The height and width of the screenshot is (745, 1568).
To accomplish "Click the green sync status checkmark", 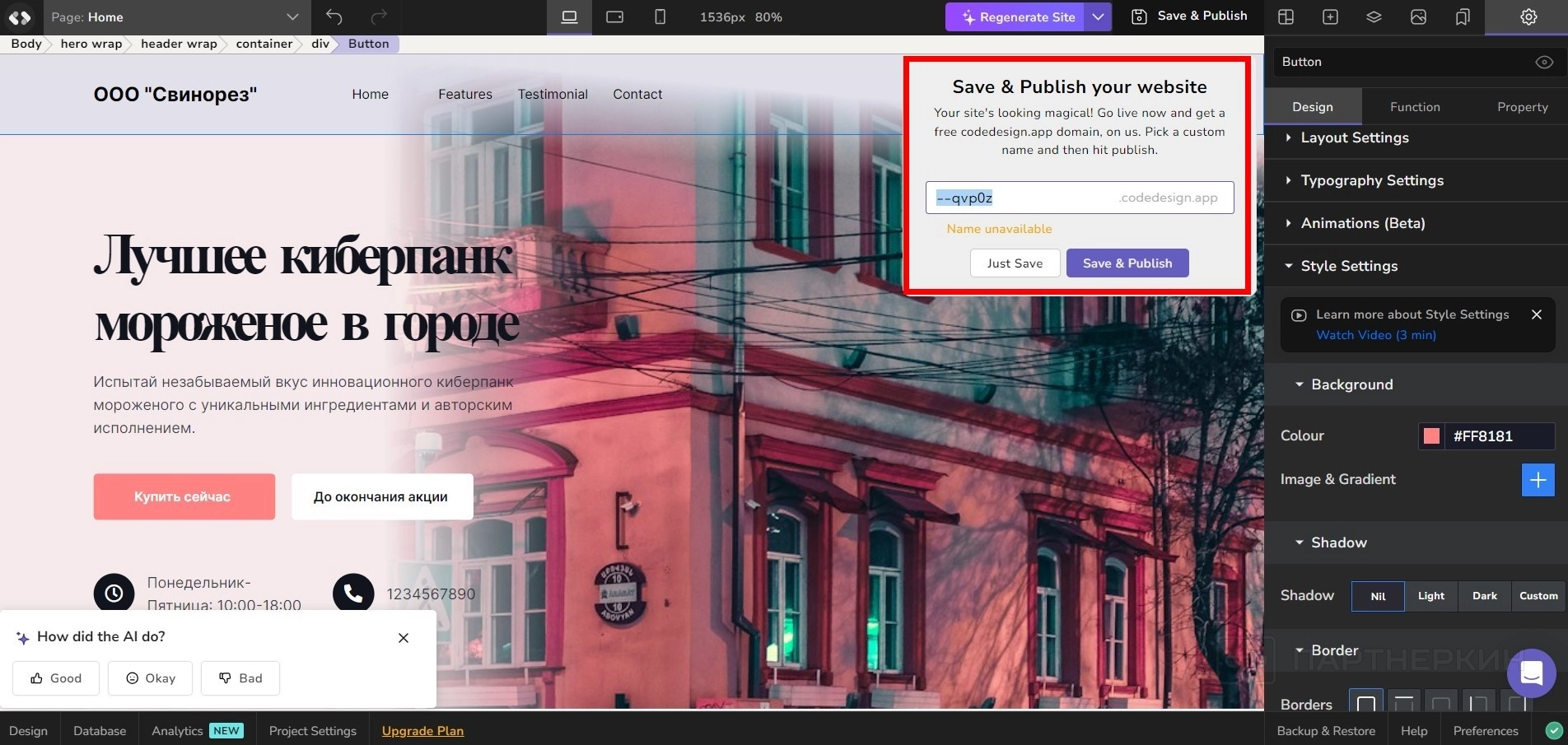I will (x=1554, y=730).
